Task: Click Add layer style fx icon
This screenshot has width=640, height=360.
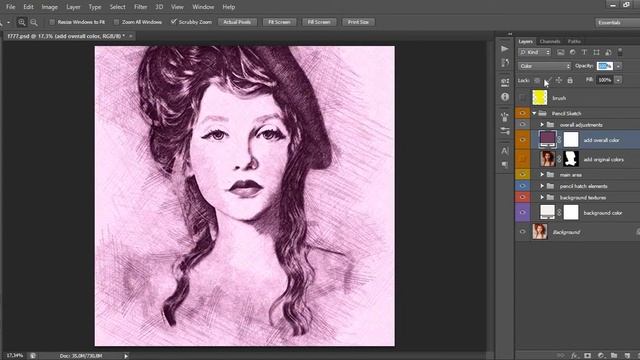Action: (x=574, y=356)
